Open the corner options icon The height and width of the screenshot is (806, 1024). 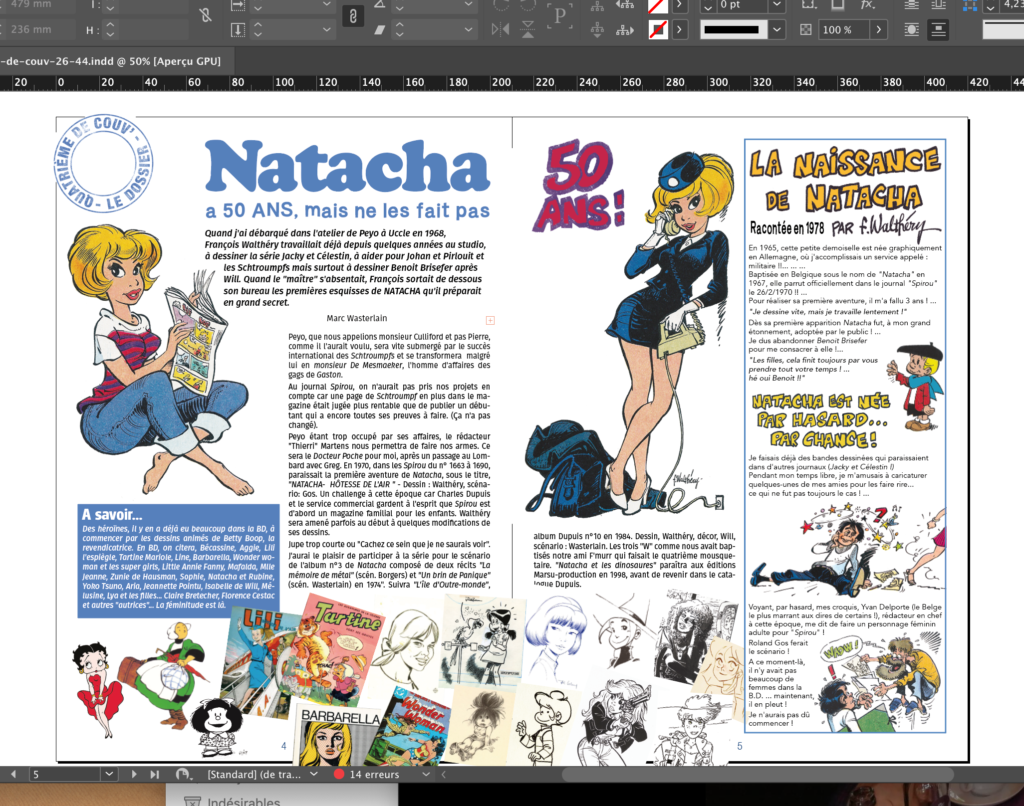(809, 5)
